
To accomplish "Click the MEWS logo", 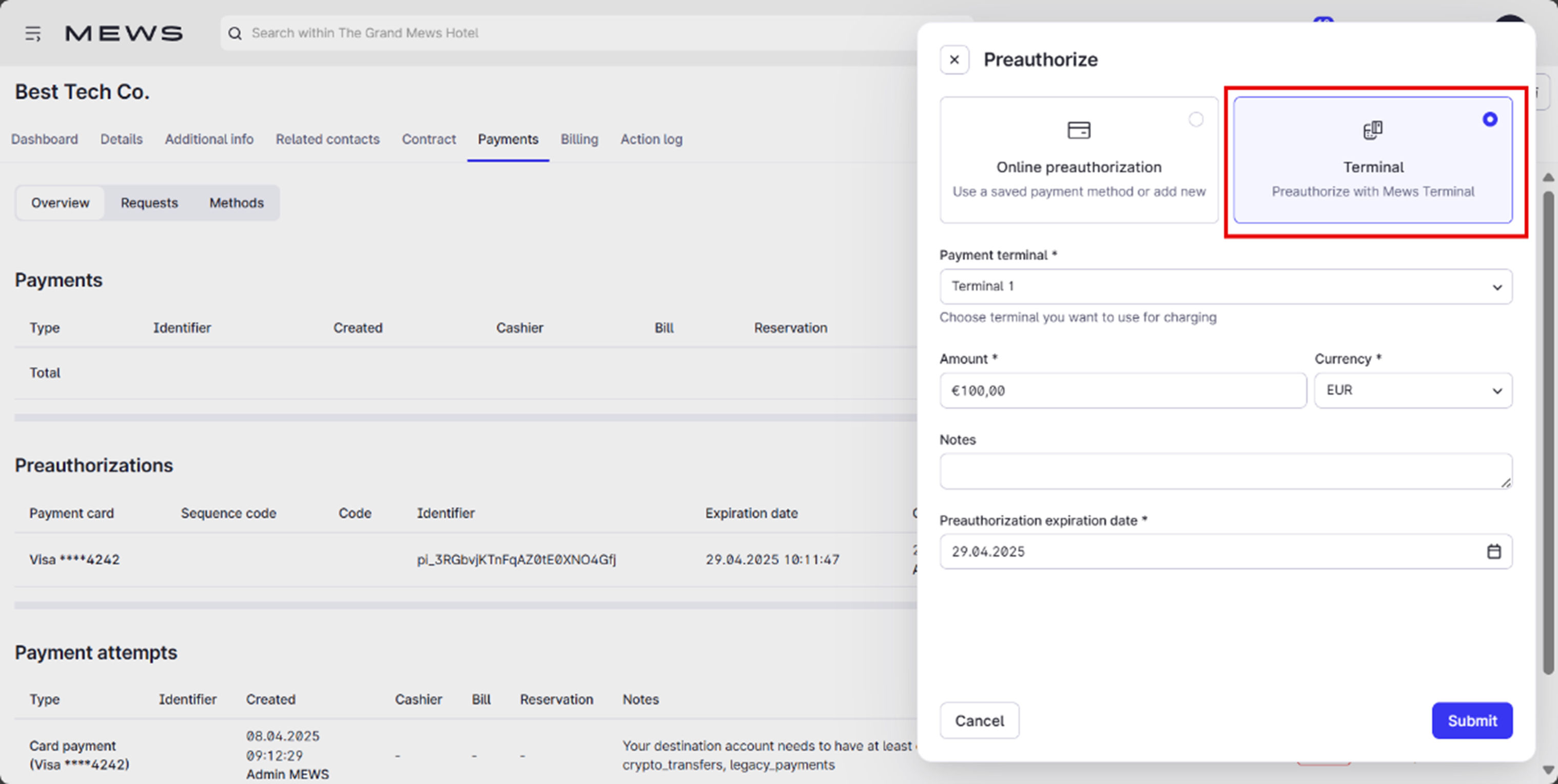I will (124, 33).
